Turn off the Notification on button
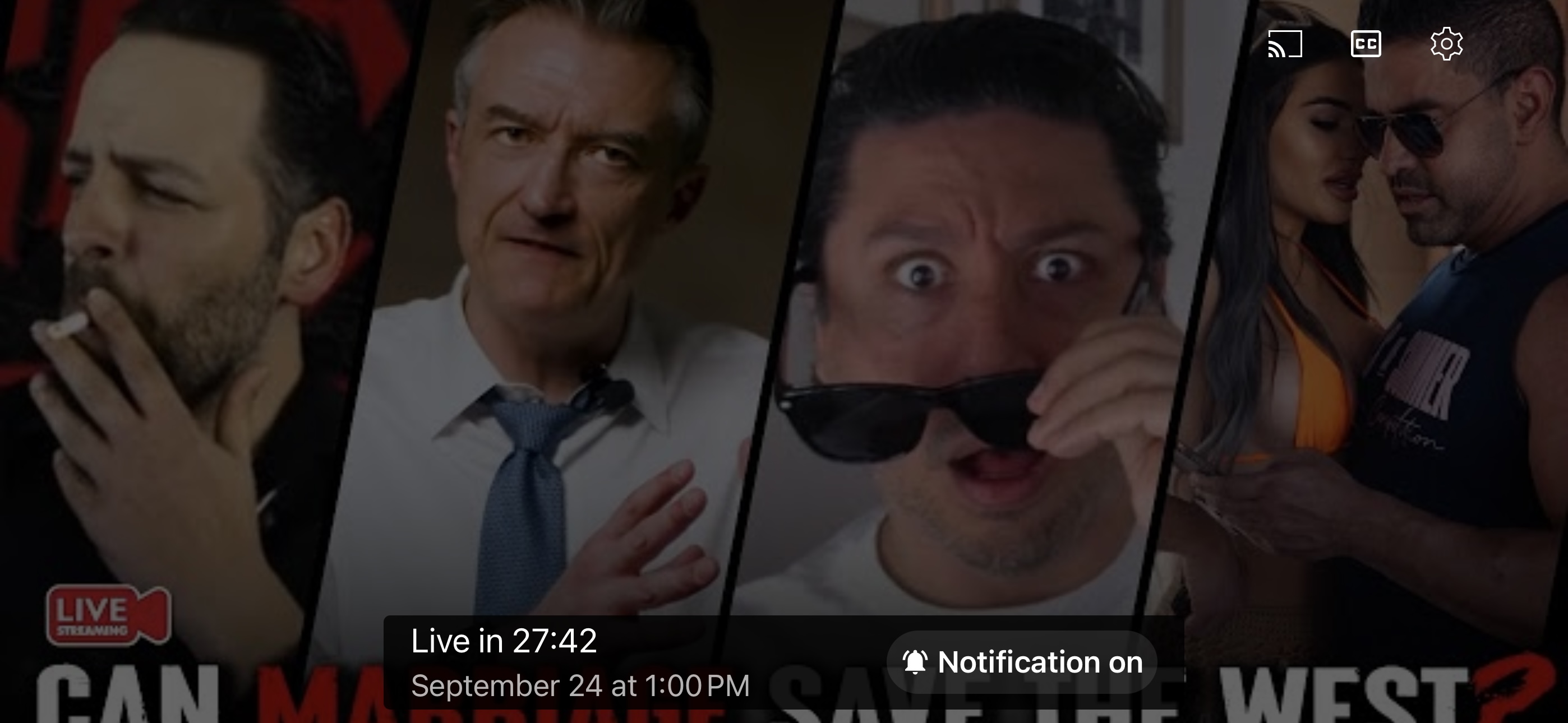 (1021, 662)
